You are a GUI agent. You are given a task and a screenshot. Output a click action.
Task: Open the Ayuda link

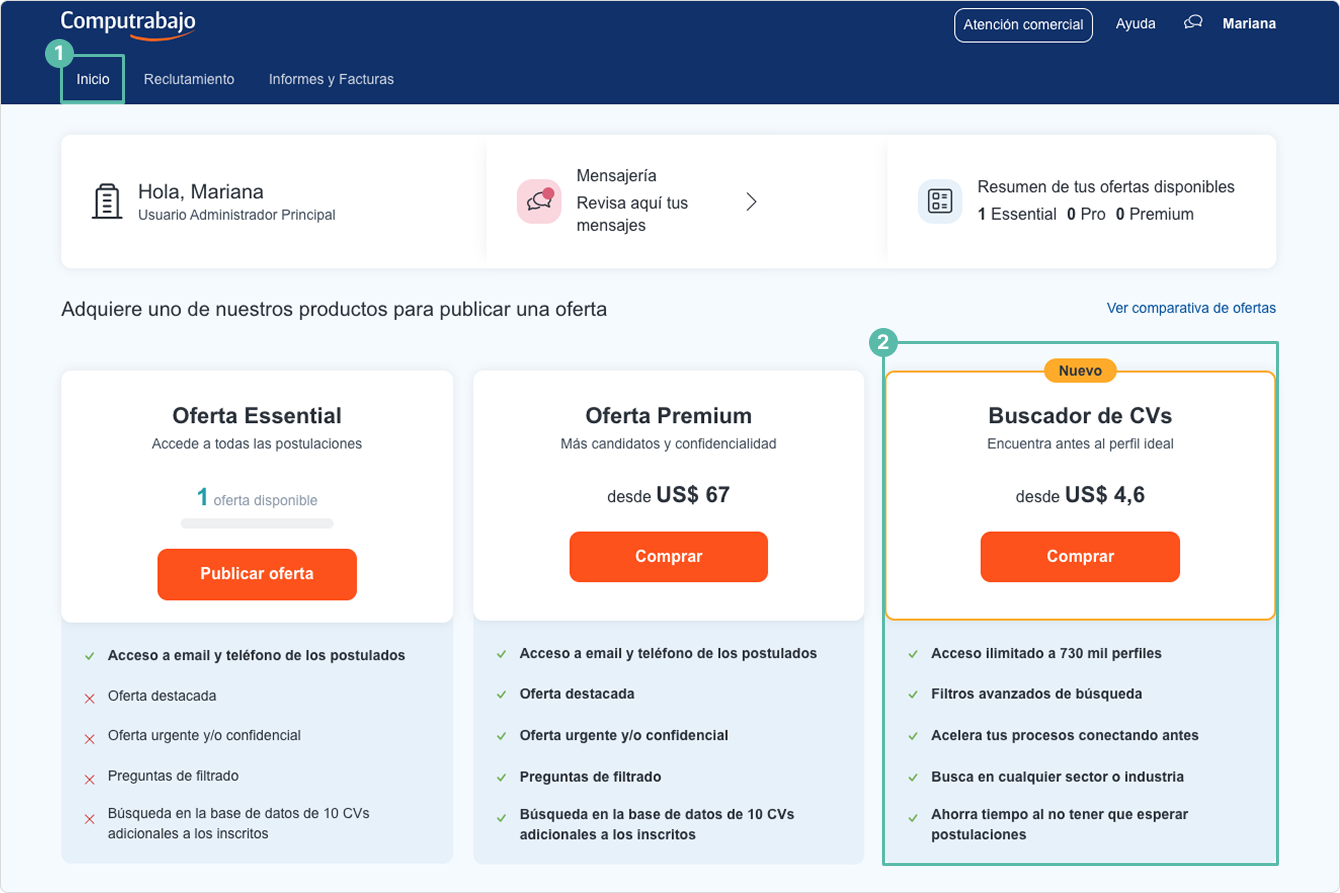tap(1135, 24)
